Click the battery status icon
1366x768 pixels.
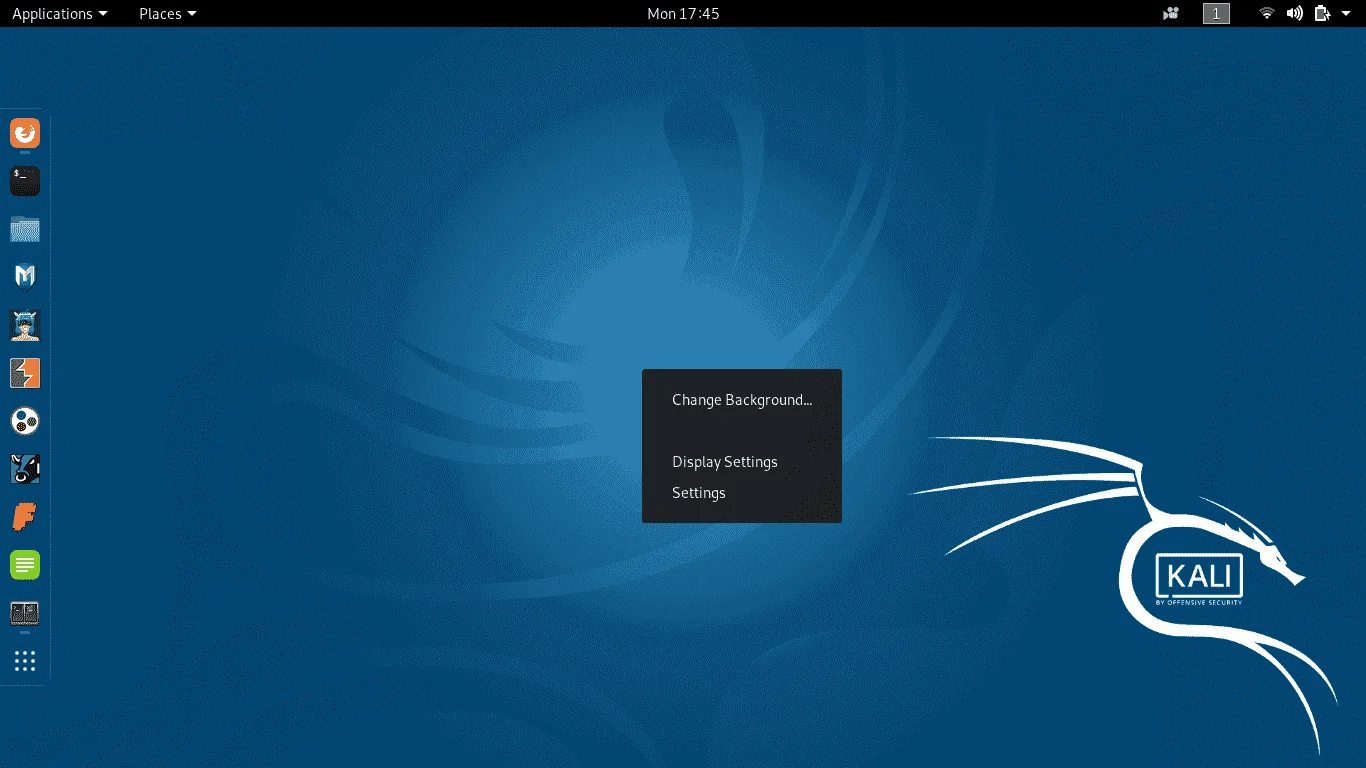tap(1323, 14)
